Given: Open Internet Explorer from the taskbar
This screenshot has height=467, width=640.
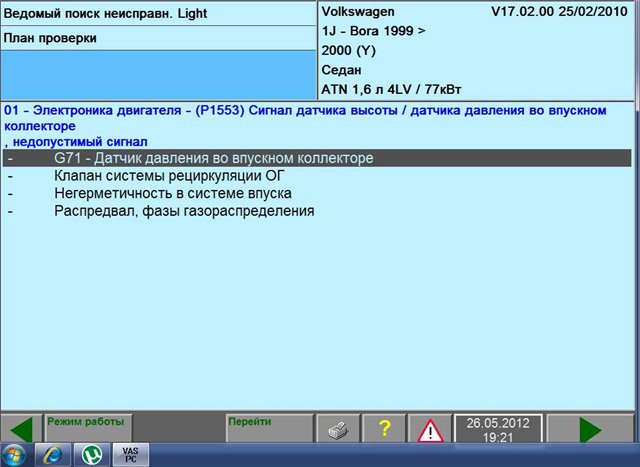Looking at the screenshot, I should [52, 455].
